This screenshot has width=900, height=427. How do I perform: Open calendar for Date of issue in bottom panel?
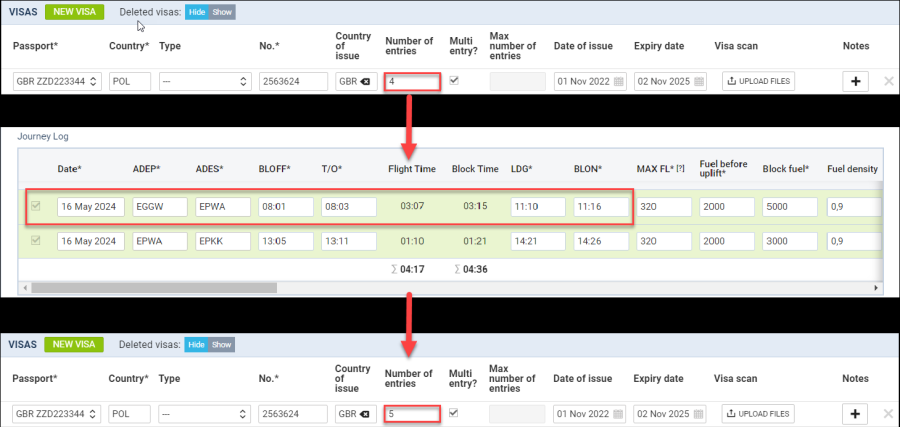point(618,413)
